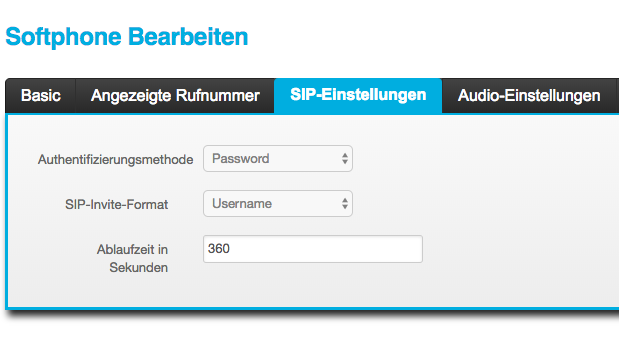Click the Softphone Bearbeiten heading

(x=127, y=37)
